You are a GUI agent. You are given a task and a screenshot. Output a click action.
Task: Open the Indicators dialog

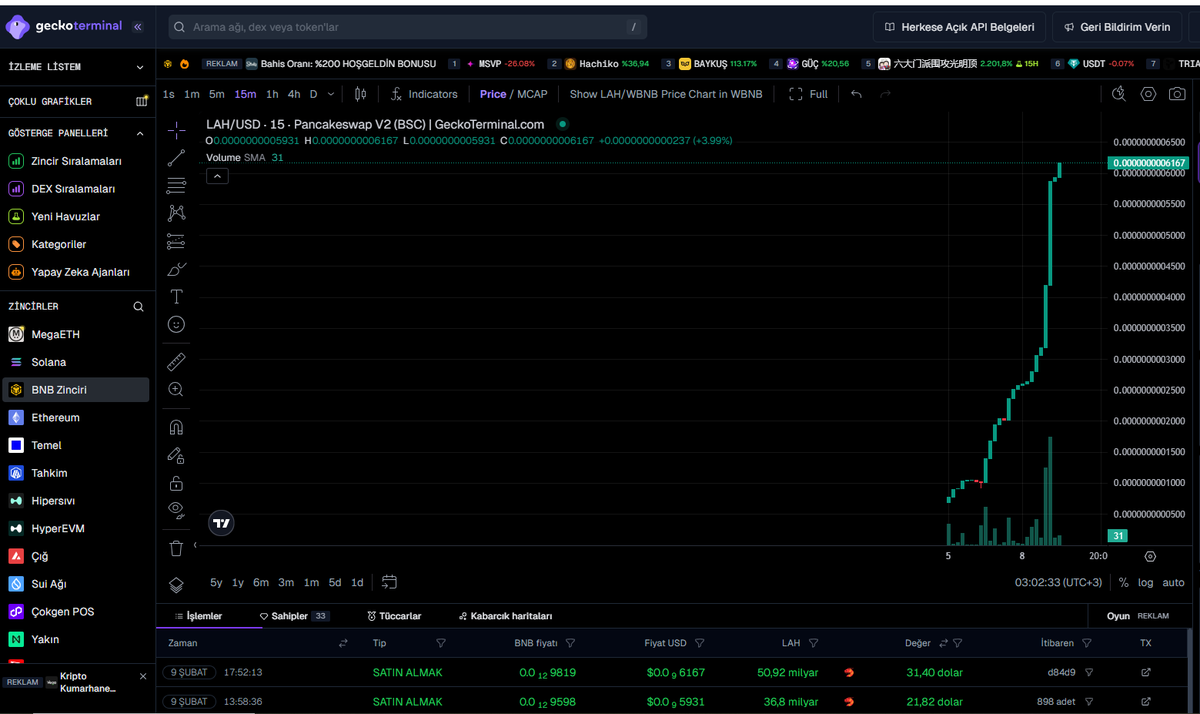coord(423,94)
